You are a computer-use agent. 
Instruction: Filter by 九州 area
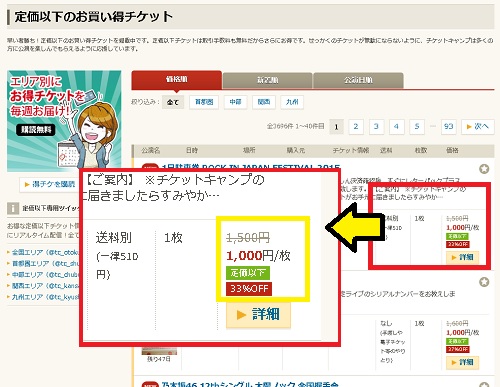(x=292, y=102)
